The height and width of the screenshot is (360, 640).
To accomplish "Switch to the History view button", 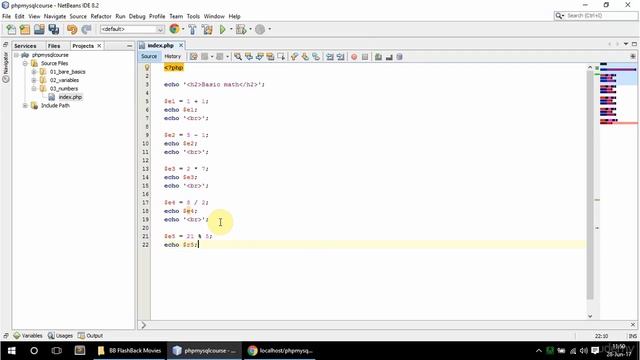I will tap(173, 56).
